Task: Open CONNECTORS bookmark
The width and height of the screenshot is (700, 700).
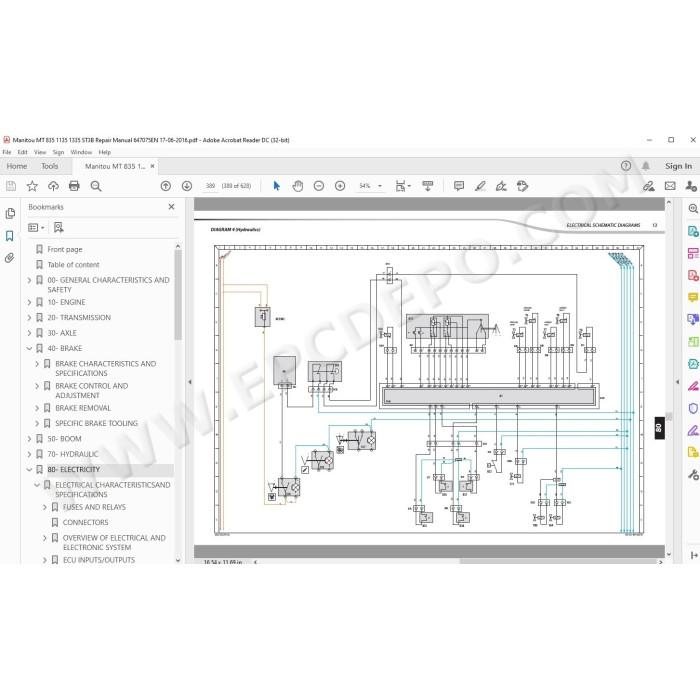Action: pyautogui.click(x=85, y=522)
